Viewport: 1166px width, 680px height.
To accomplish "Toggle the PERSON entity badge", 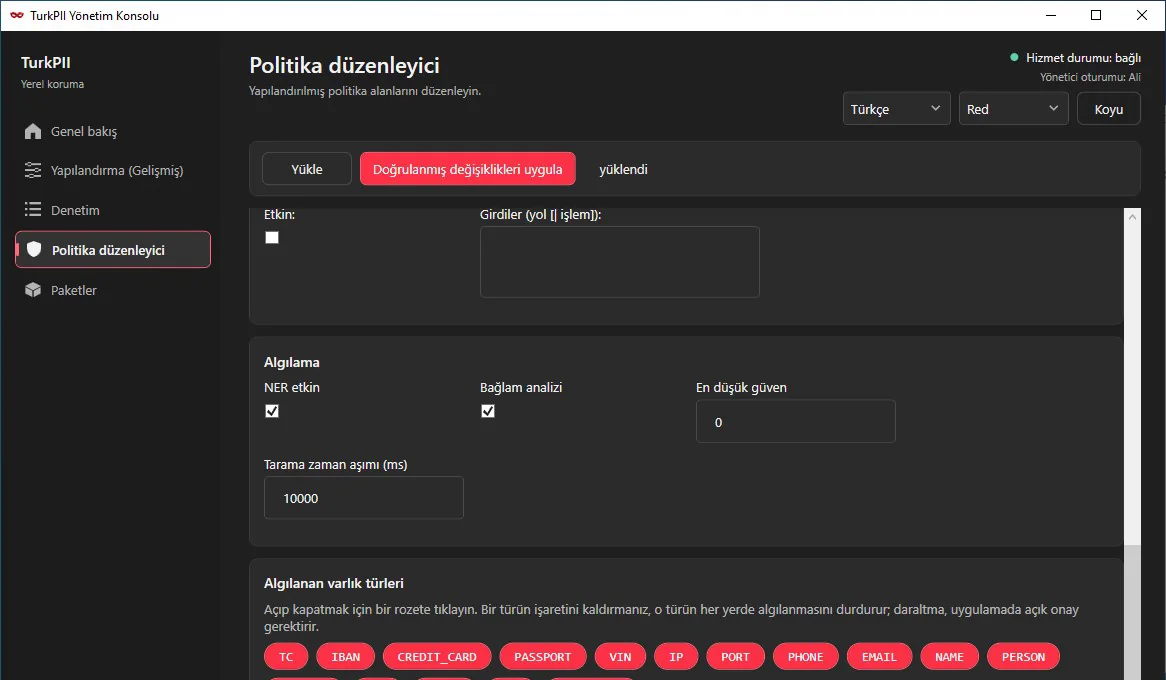I will pos(1023,657).
